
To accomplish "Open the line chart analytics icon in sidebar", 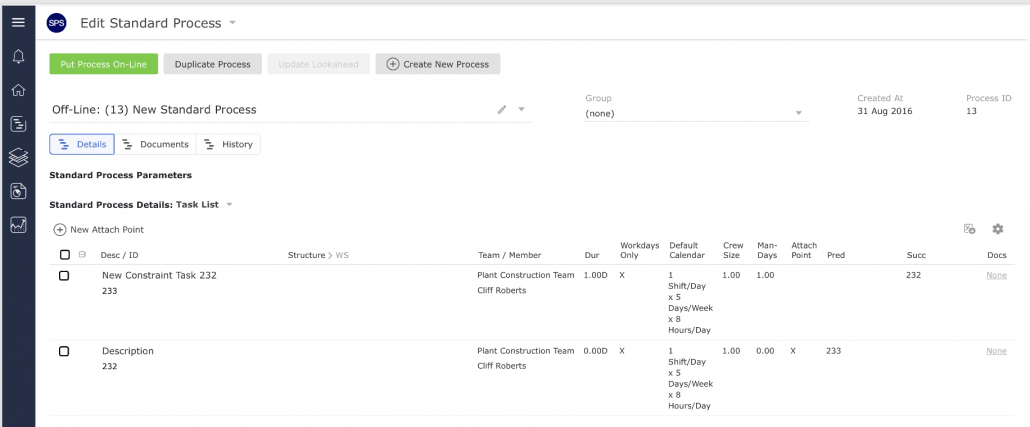I will (18, 225).
